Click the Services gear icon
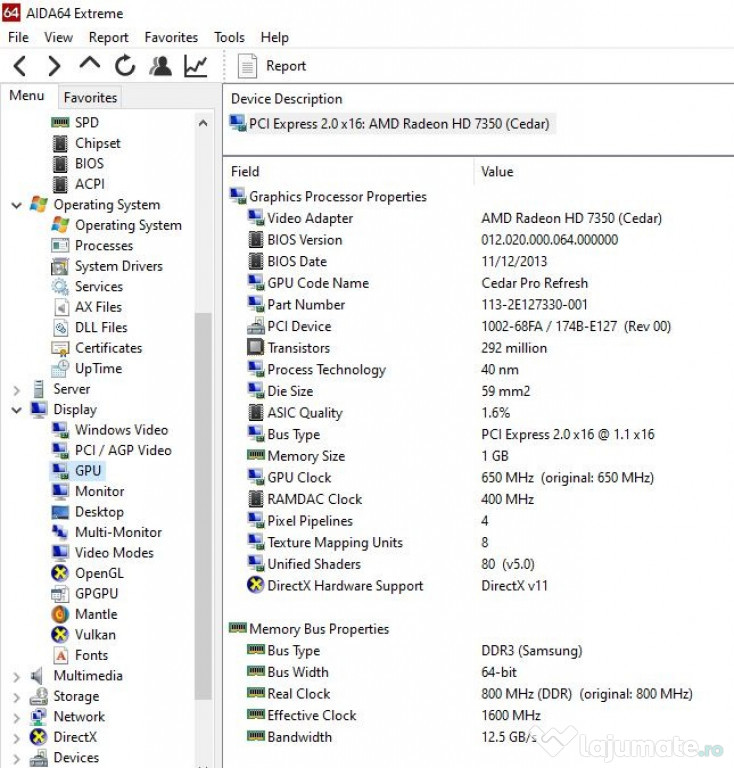Viewport: 734px width, 768px height. 60,286
